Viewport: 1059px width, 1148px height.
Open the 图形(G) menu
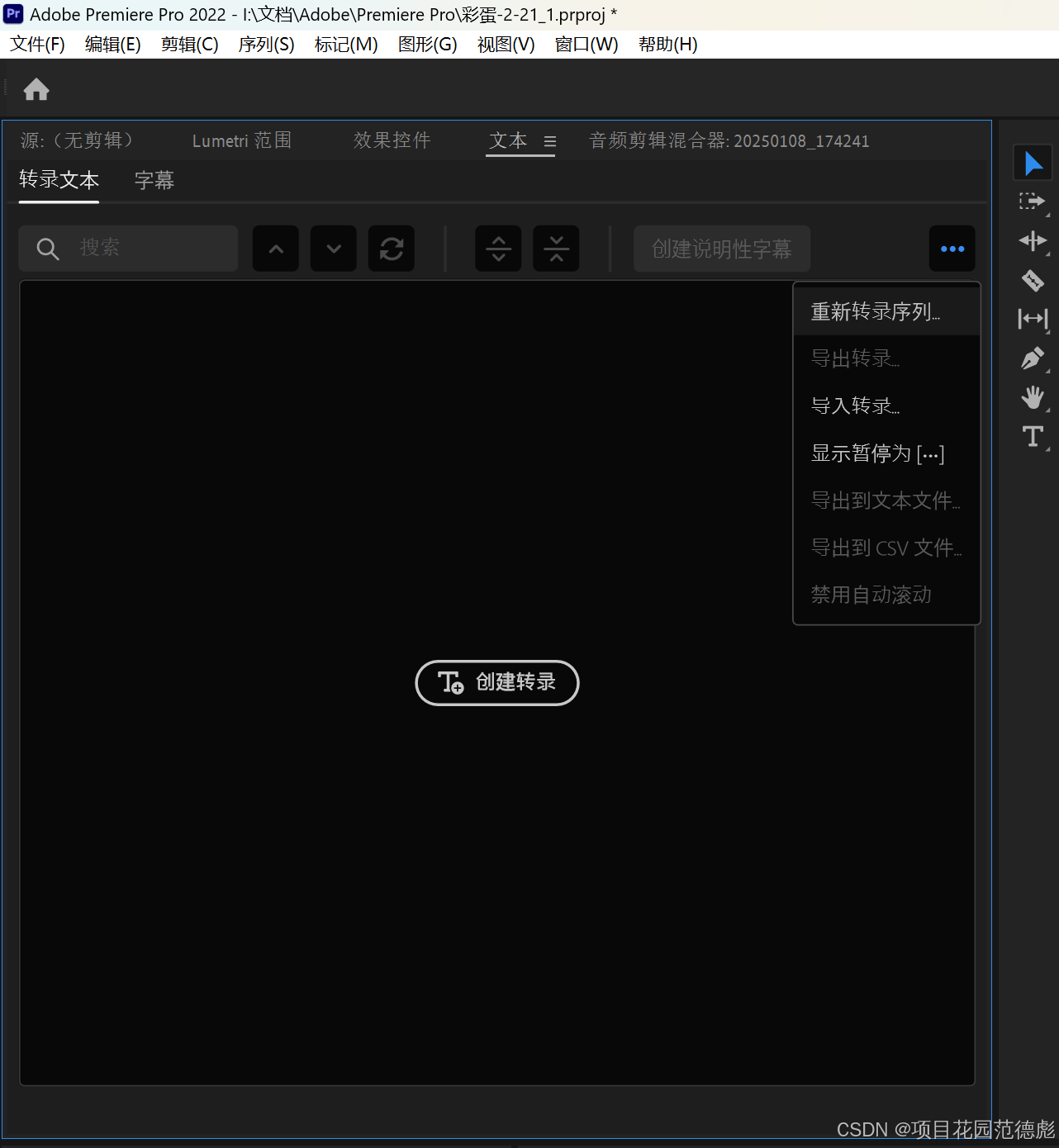coord(428,45)
